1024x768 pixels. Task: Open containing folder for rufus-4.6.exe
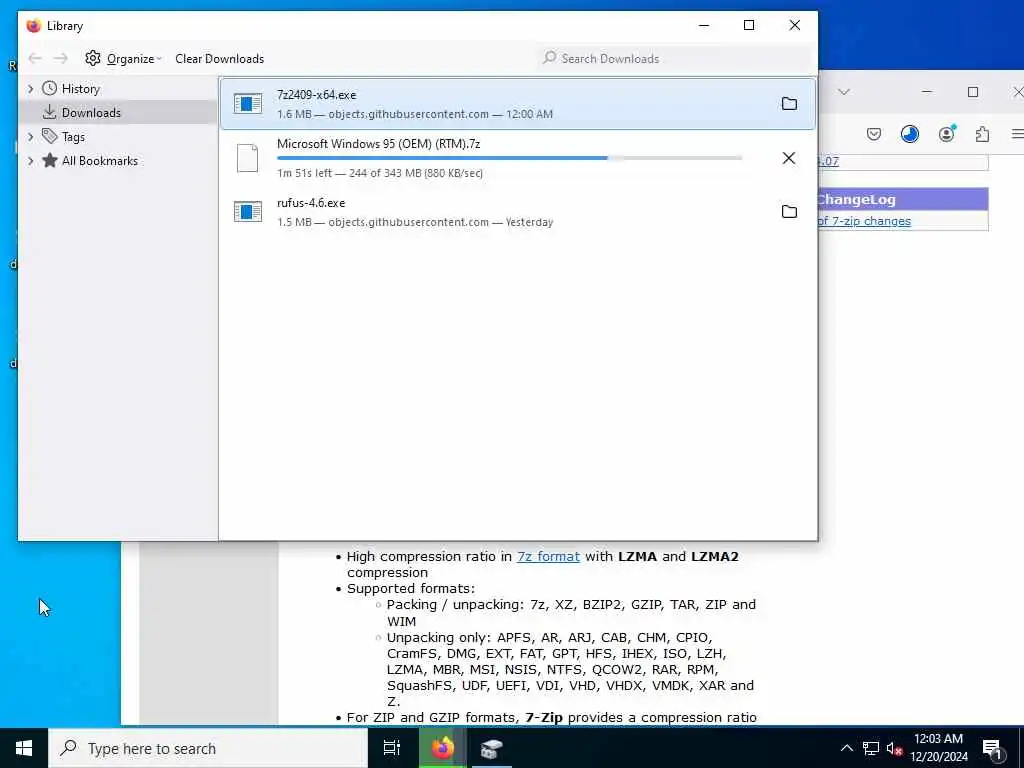[x=789, y=212]
